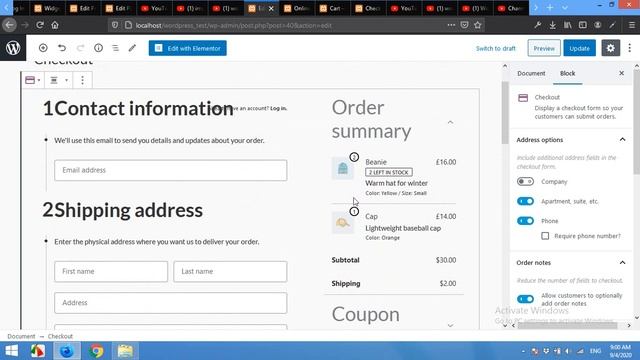Toggle the Company field switch
Viewport: 640px width, 360px height.
tap(525, 181)
